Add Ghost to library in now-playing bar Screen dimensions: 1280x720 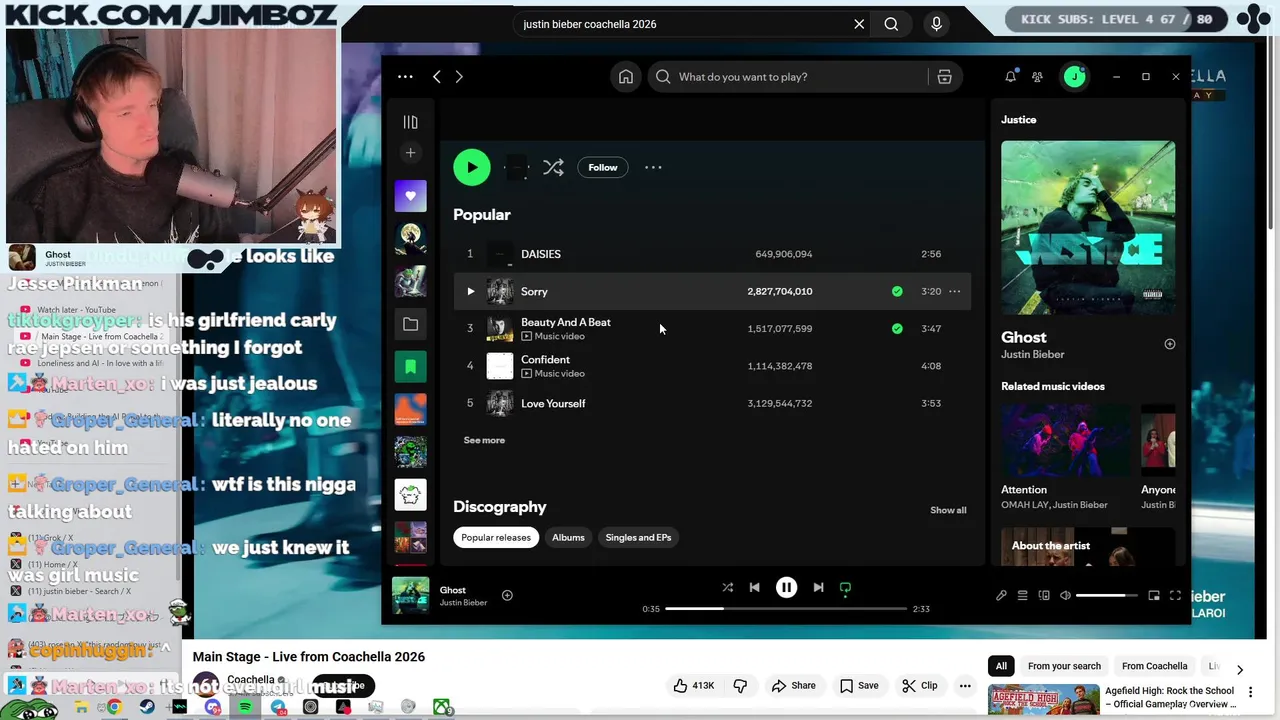pyautogui.click(x=507, y=595)
